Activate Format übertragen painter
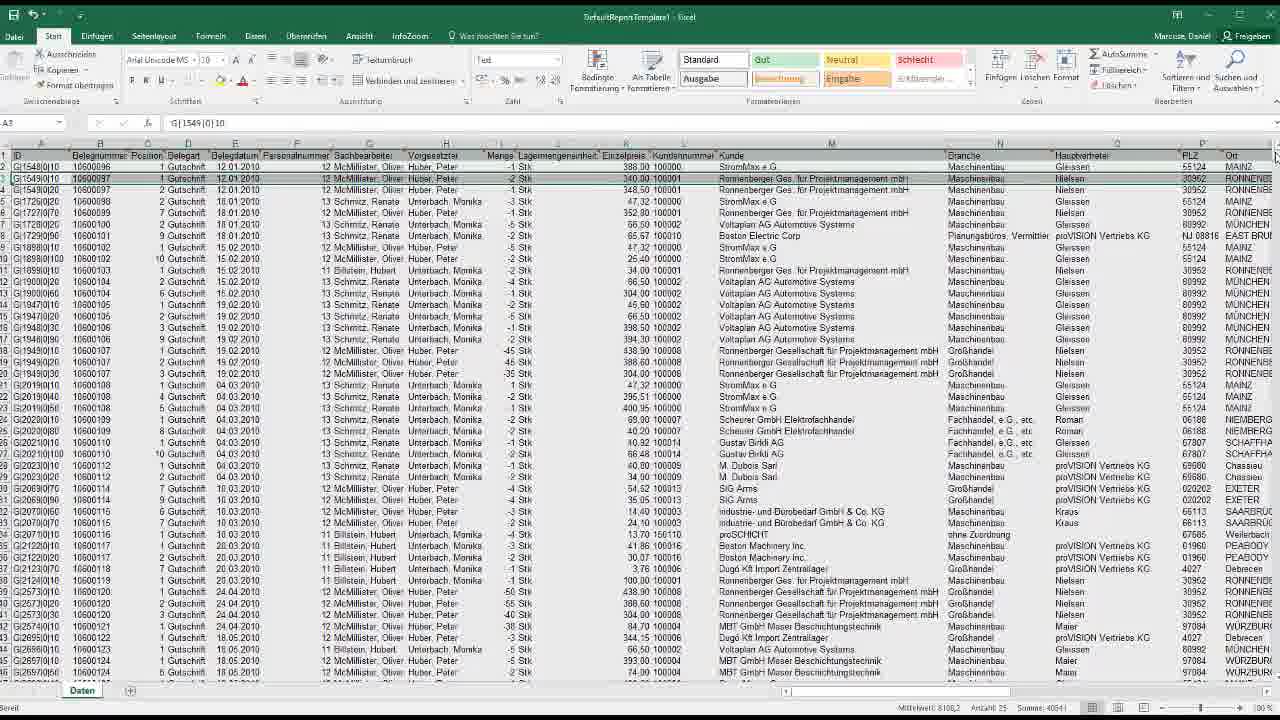 74,85
